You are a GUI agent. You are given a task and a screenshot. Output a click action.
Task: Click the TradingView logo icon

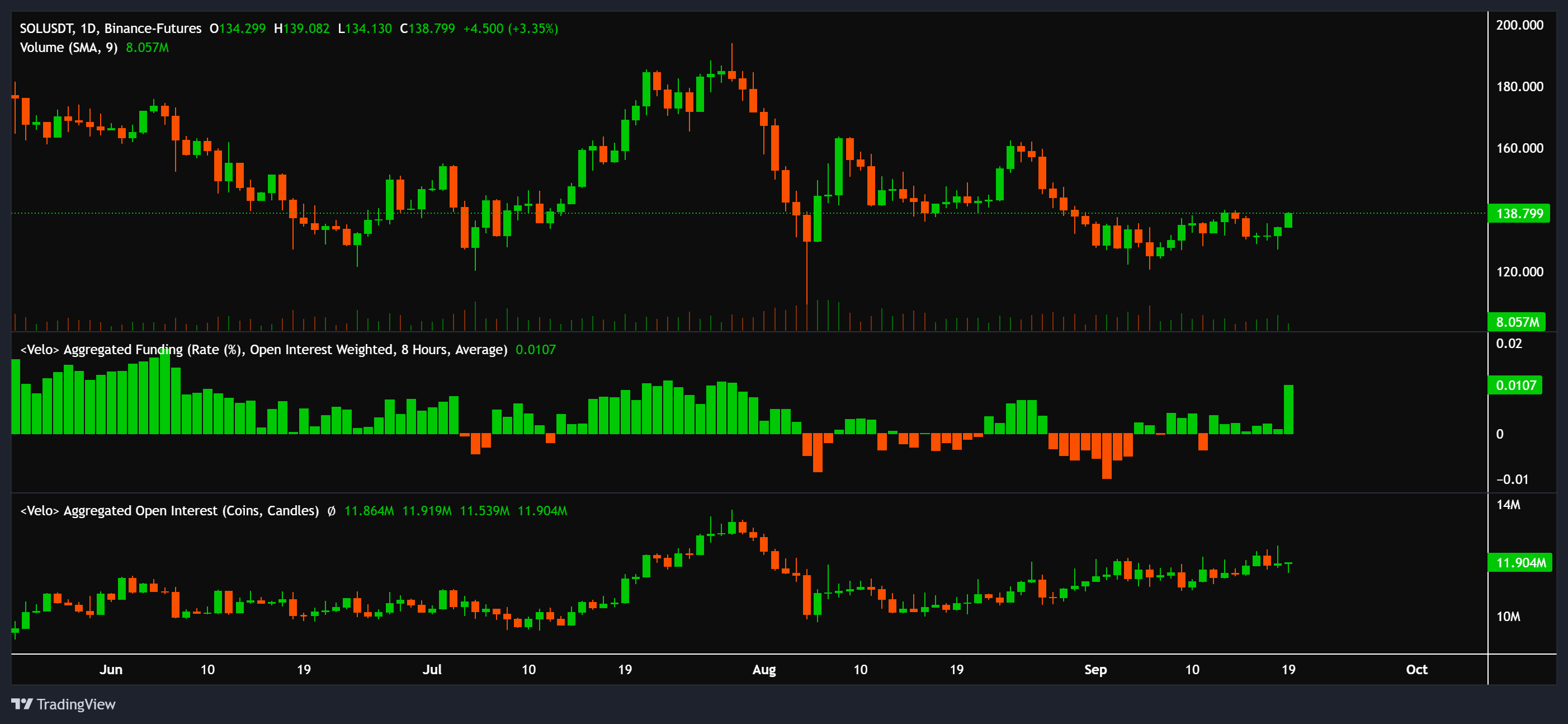click(x=22, y=704)
